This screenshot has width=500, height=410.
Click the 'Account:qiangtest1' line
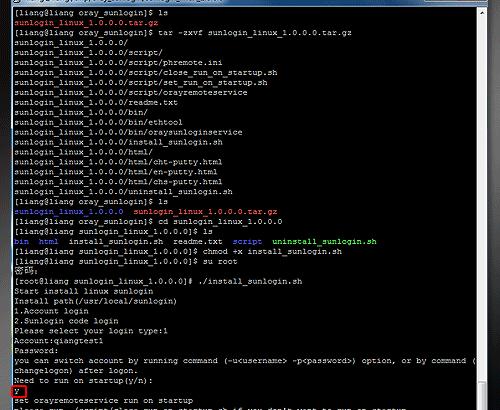tap(59, 341)
